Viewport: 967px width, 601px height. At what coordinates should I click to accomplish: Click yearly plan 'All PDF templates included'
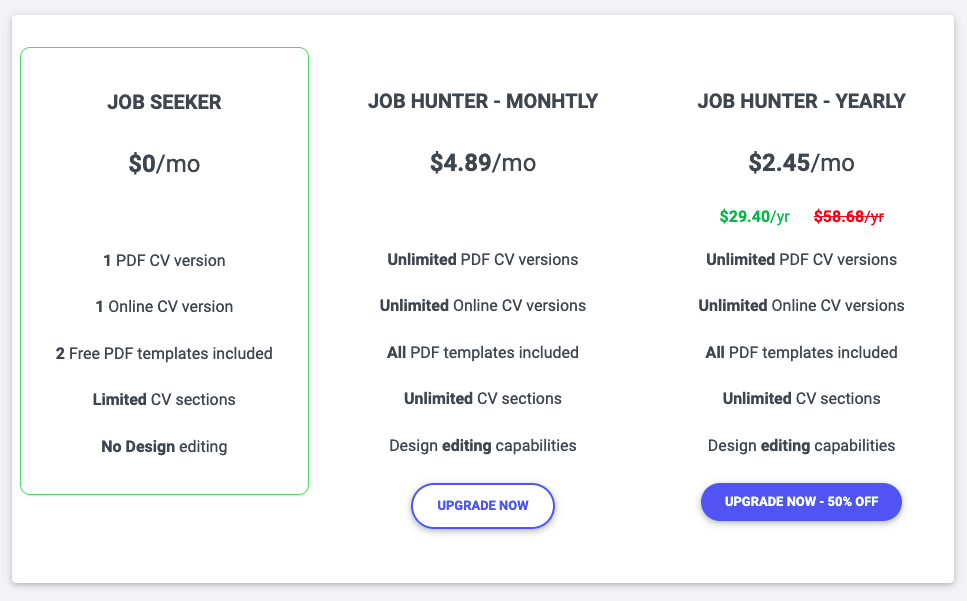(x=801, y=353)
